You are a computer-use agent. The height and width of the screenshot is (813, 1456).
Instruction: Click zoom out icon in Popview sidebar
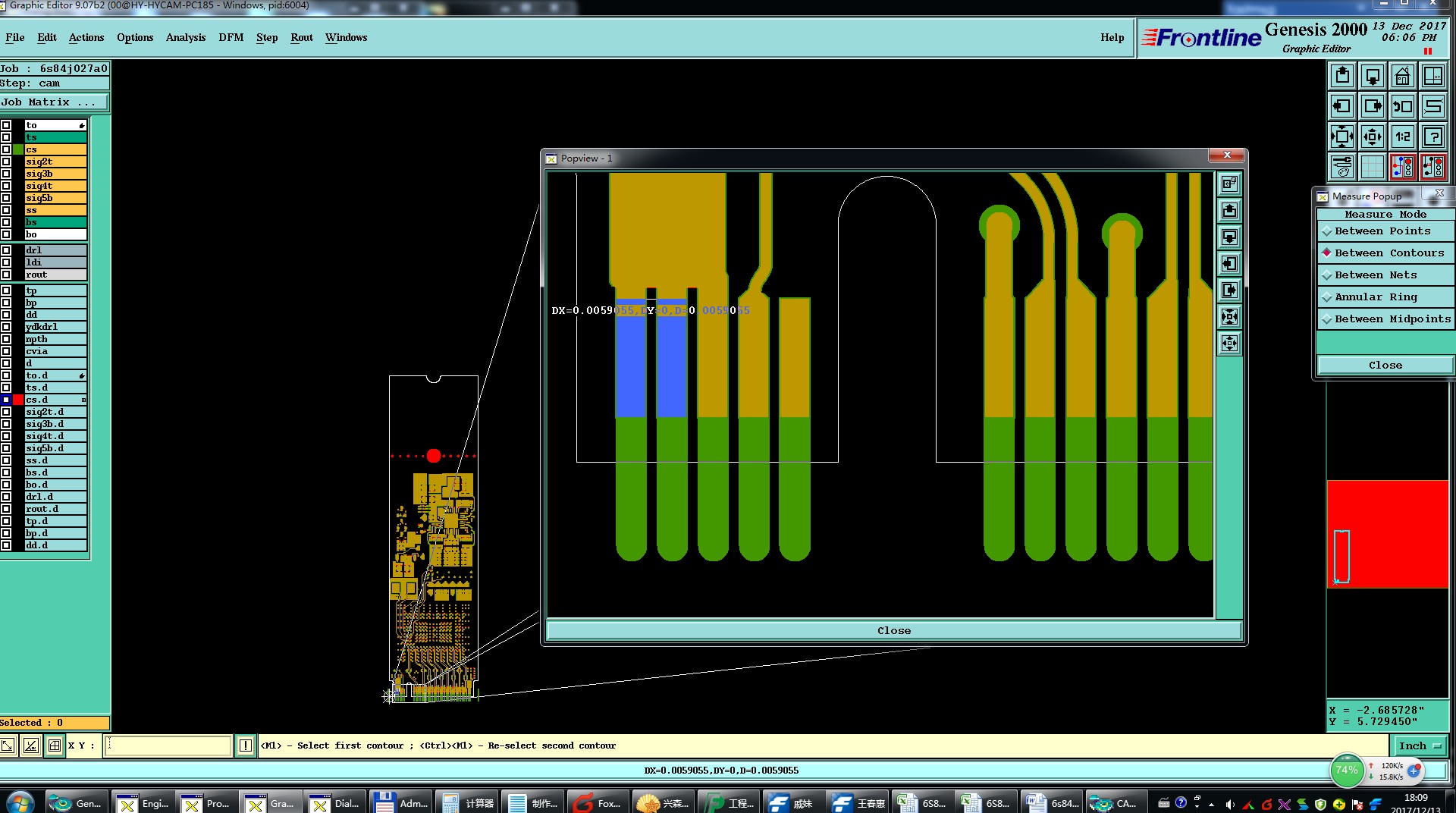pyautogui.click(x=1229, y=343)
